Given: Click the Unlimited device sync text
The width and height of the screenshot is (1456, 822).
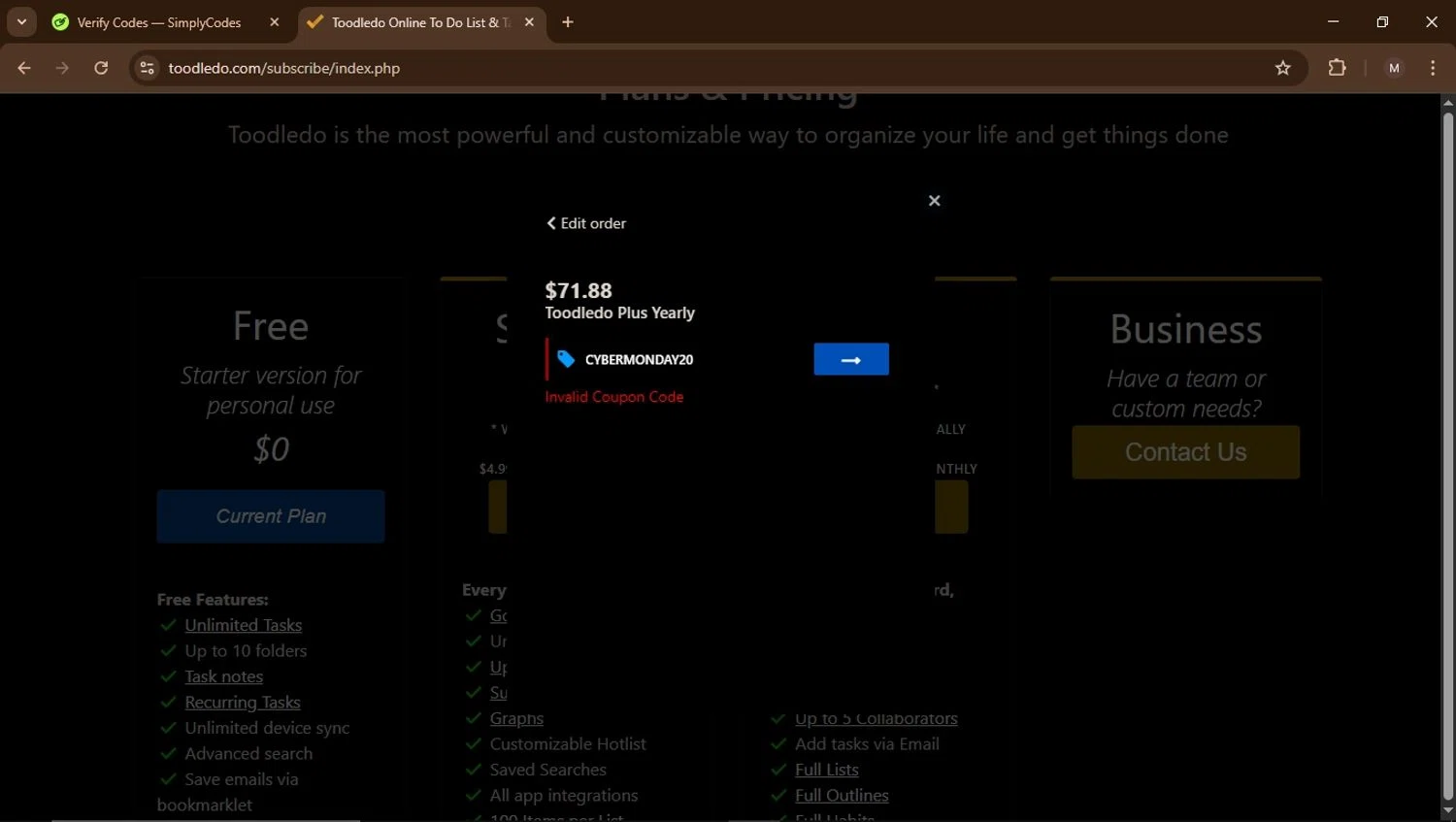Looking at the screenshot, I should click(267, 728).
